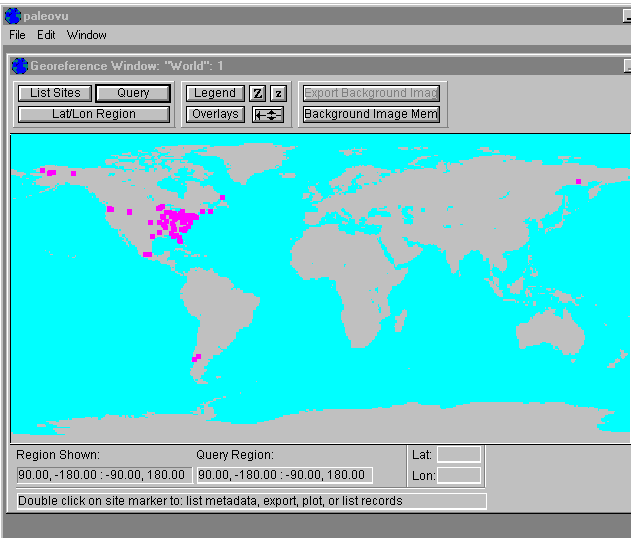
Task: Click the Lat/Lon Region button
Action: [x=94, y=114]
